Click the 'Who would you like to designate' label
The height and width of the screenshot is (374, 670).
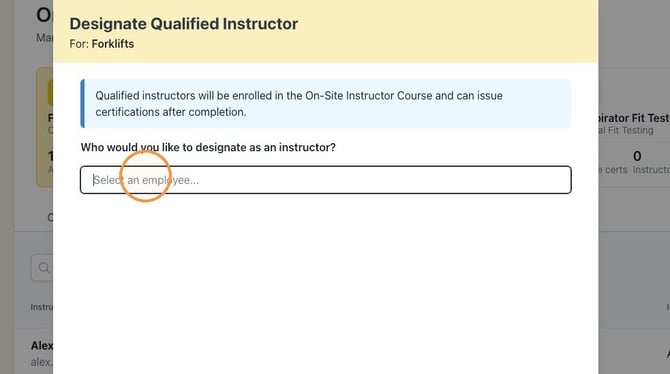click(208, 147)
